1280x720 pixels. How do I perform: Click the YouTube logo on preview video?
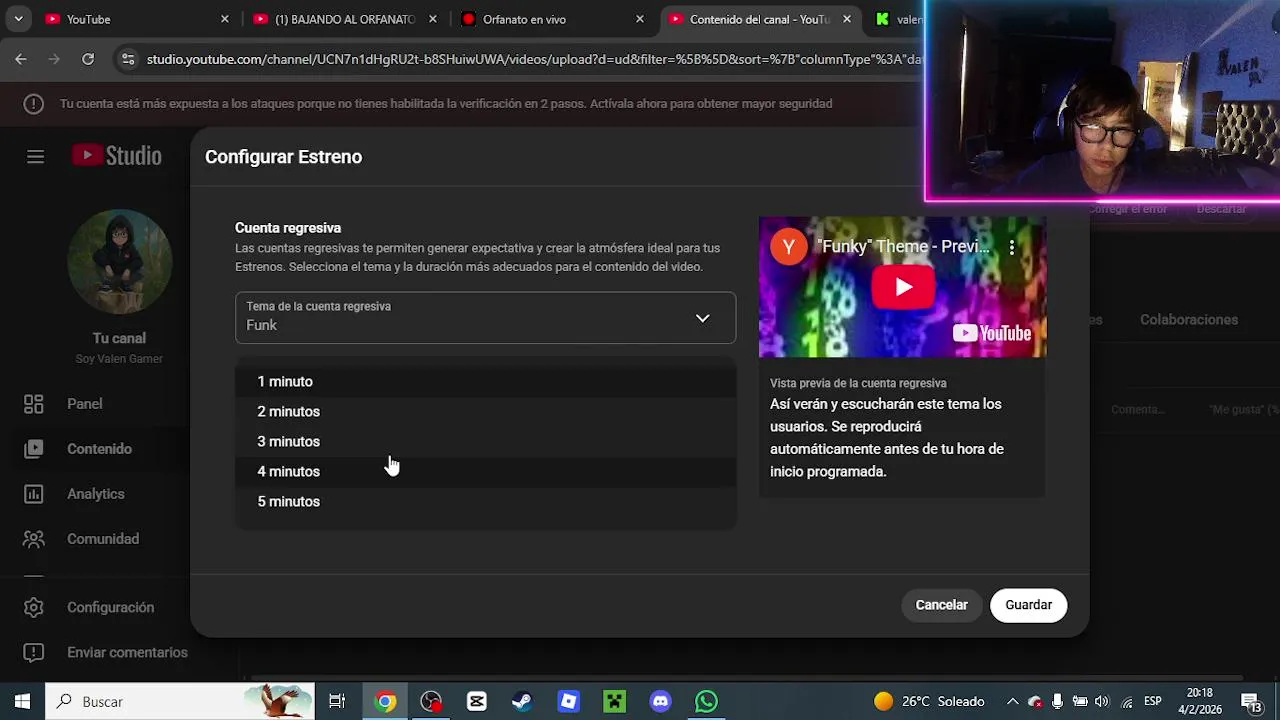click(x=992, y=334)
